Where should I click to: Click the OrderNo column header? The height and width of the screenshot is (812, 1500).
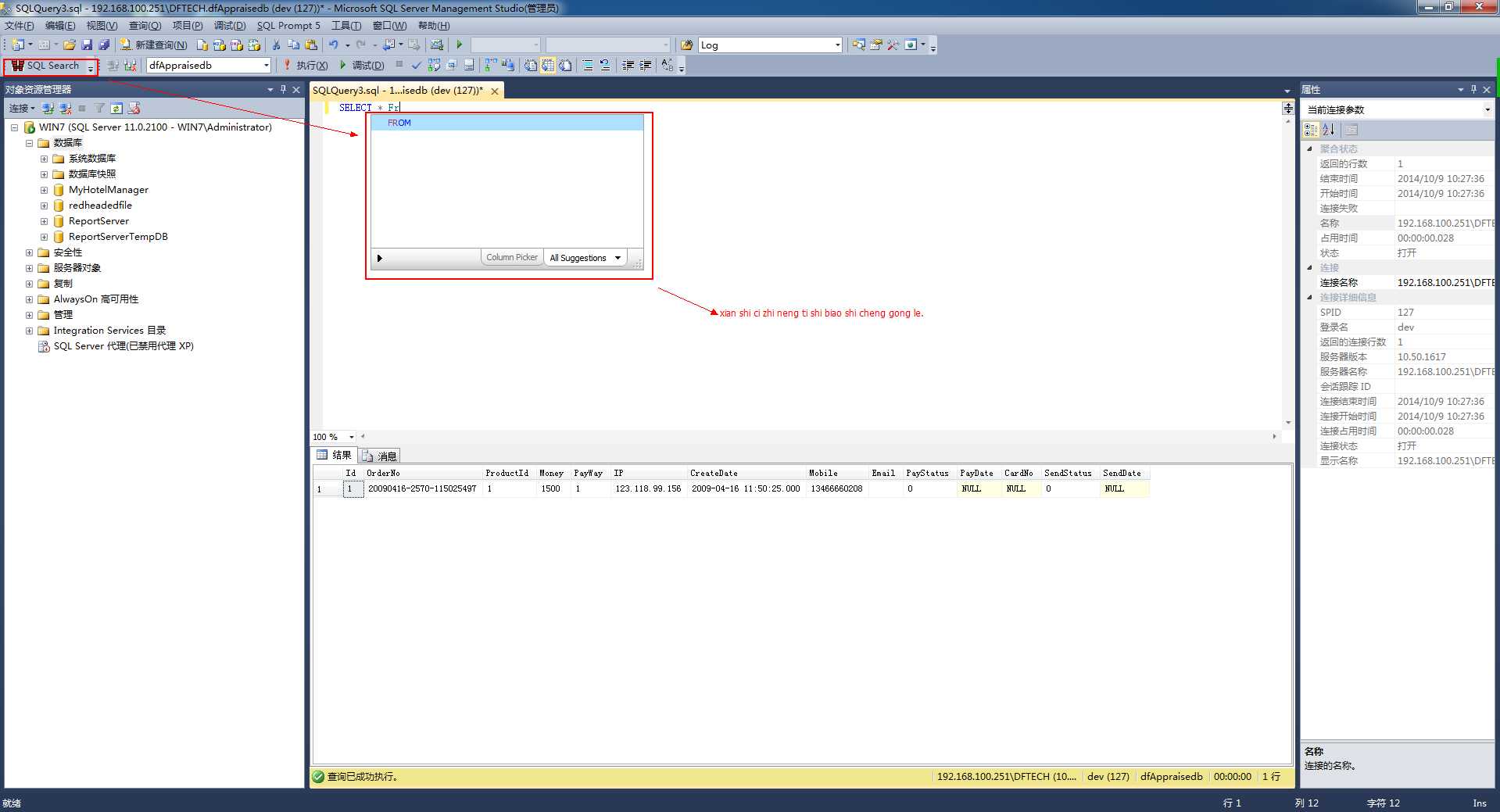(423, 473)
